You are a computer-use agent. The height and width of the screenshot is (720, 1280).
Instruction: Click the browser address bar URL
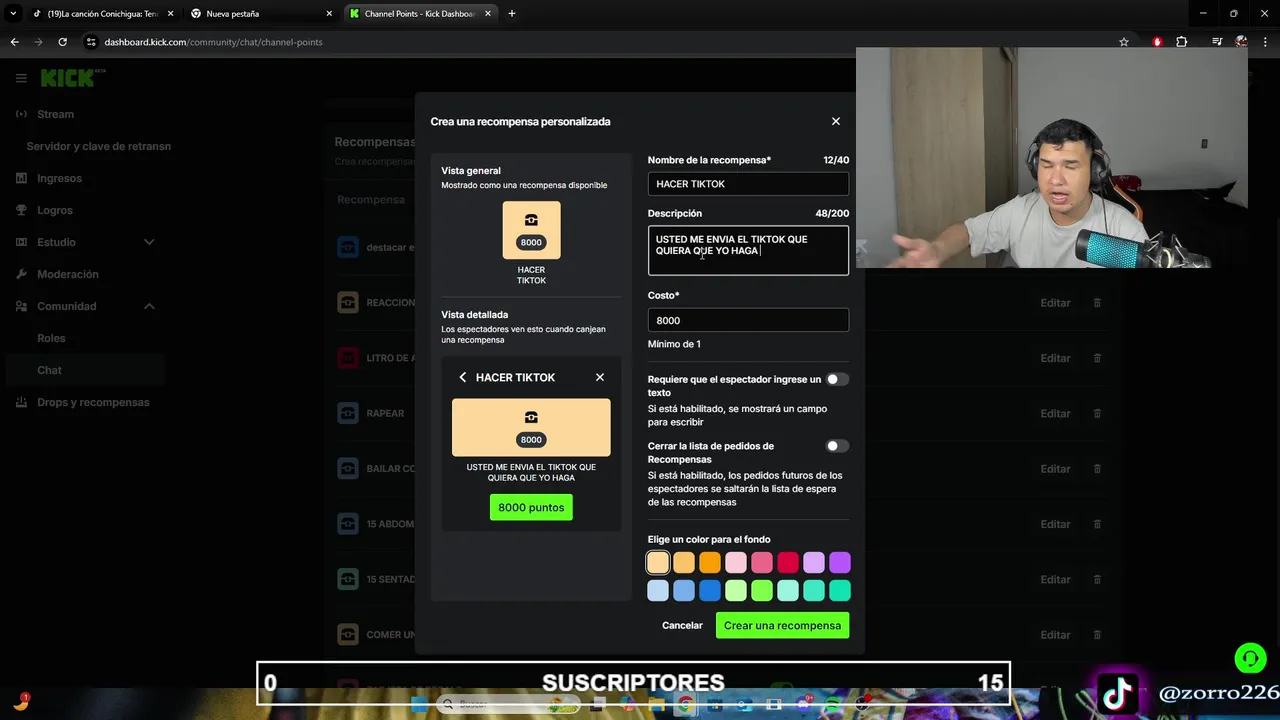pos(213,42)
